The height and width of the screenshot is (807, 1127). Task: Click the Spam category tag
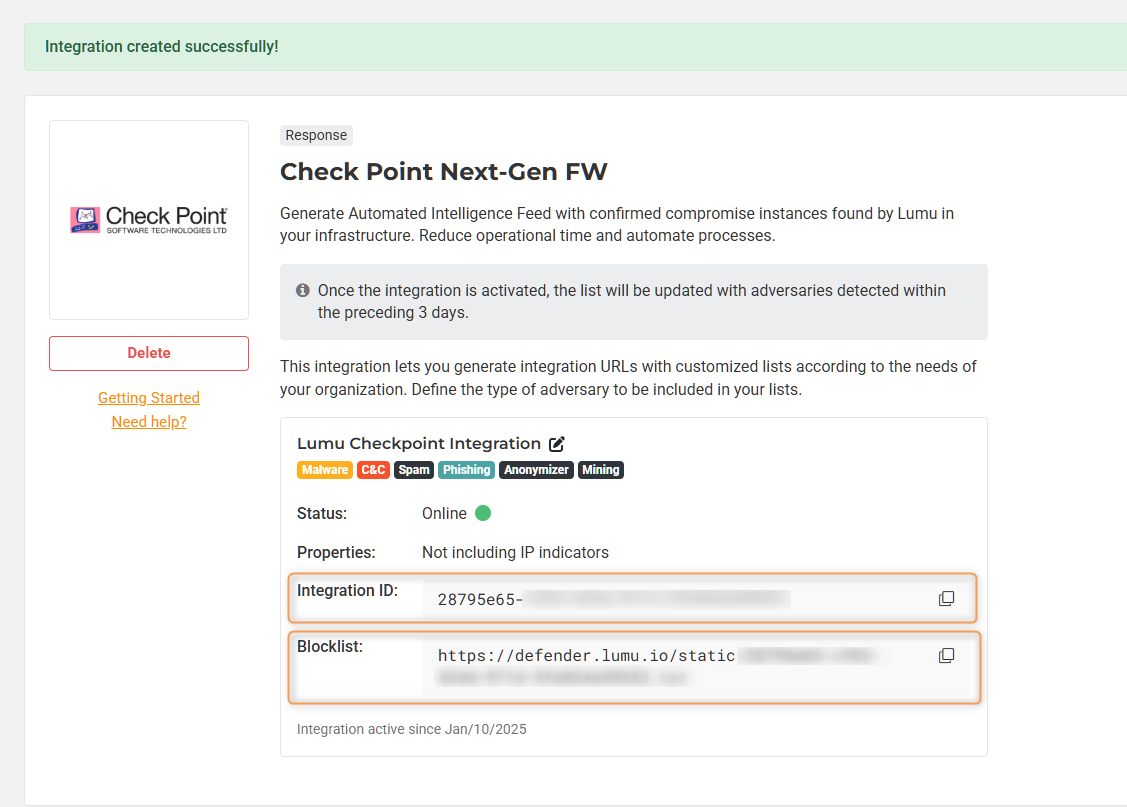[x=414, y=470]
